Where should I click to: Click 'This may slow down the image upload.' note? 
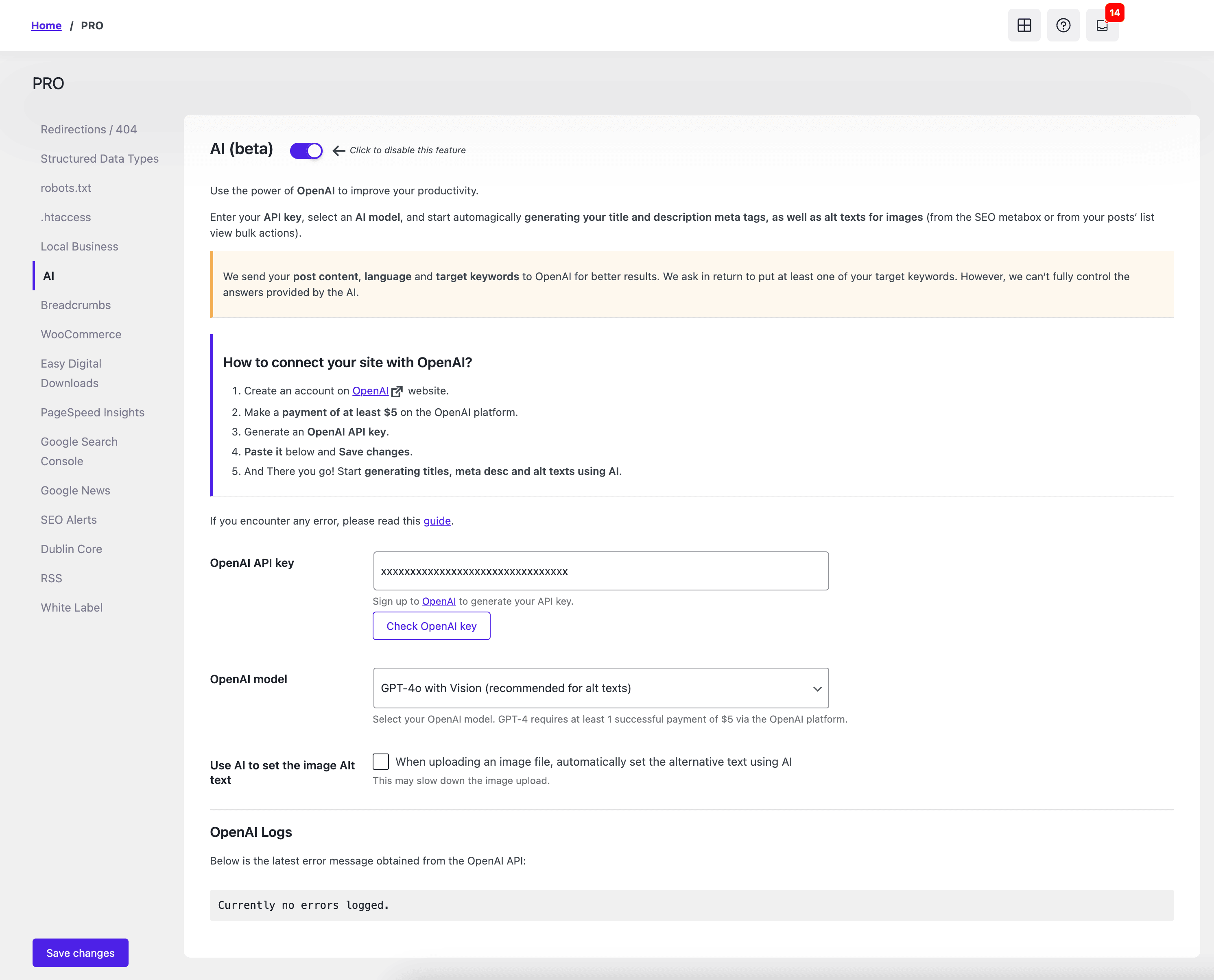pyautogui.click(x=461, y=781)
